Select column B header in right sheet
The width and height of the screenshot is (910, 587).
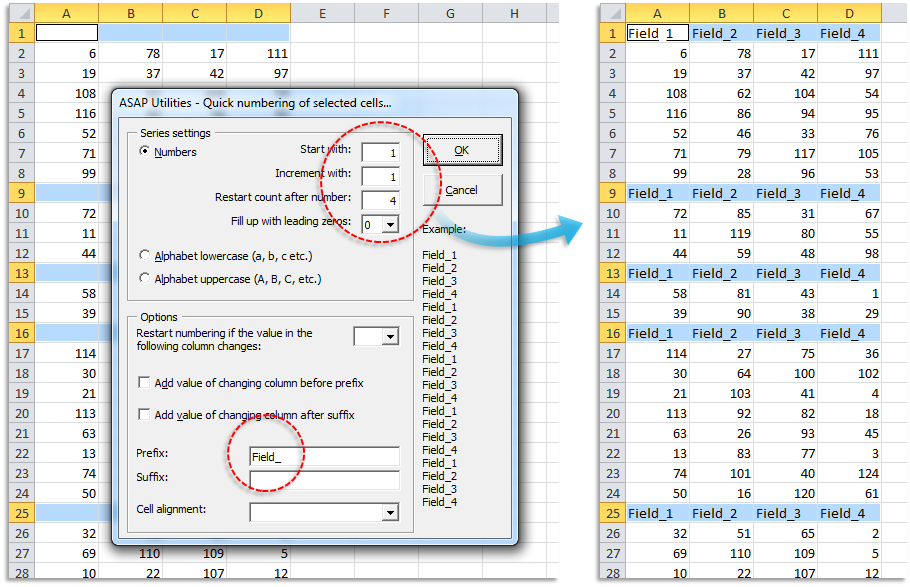click(721, 13)
